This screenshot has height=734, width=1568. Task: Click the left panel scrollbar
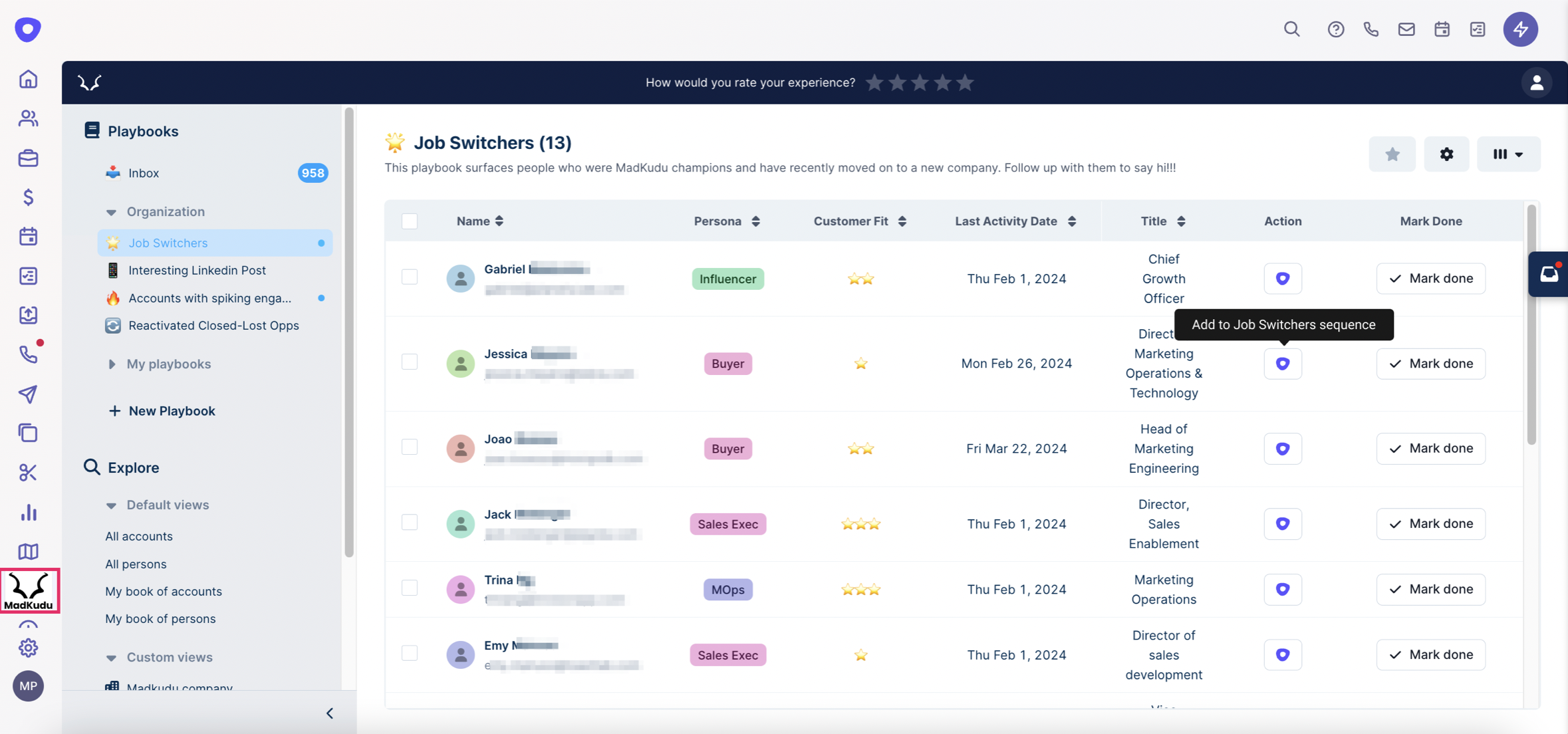[349, 332]
